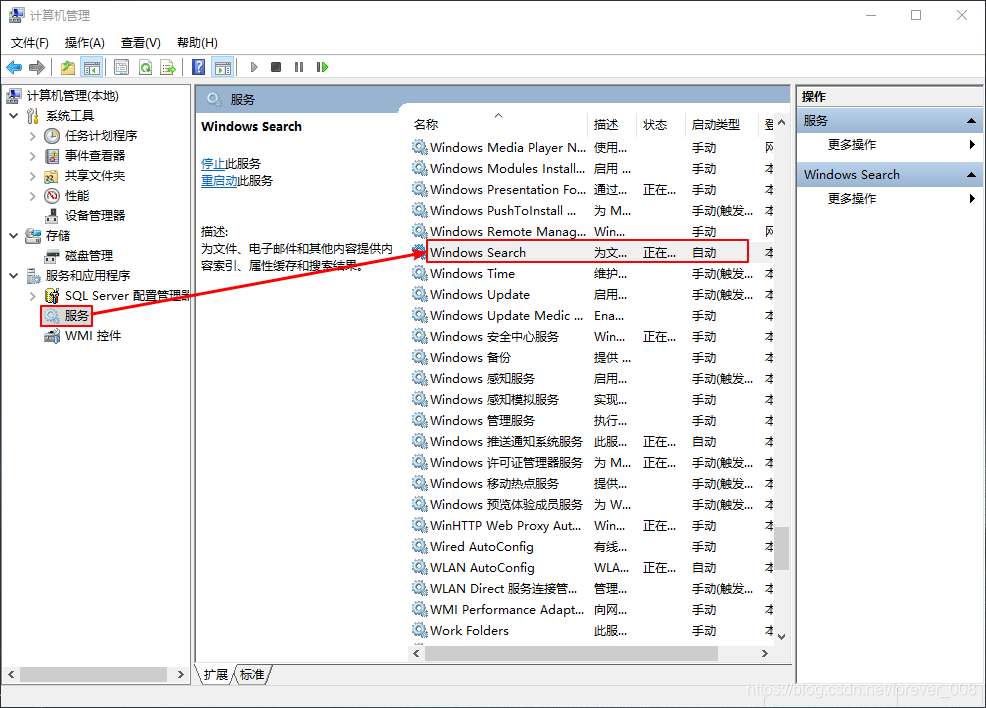
Task: Select the Performance gauge icon in tree
Action: [52, 196]
